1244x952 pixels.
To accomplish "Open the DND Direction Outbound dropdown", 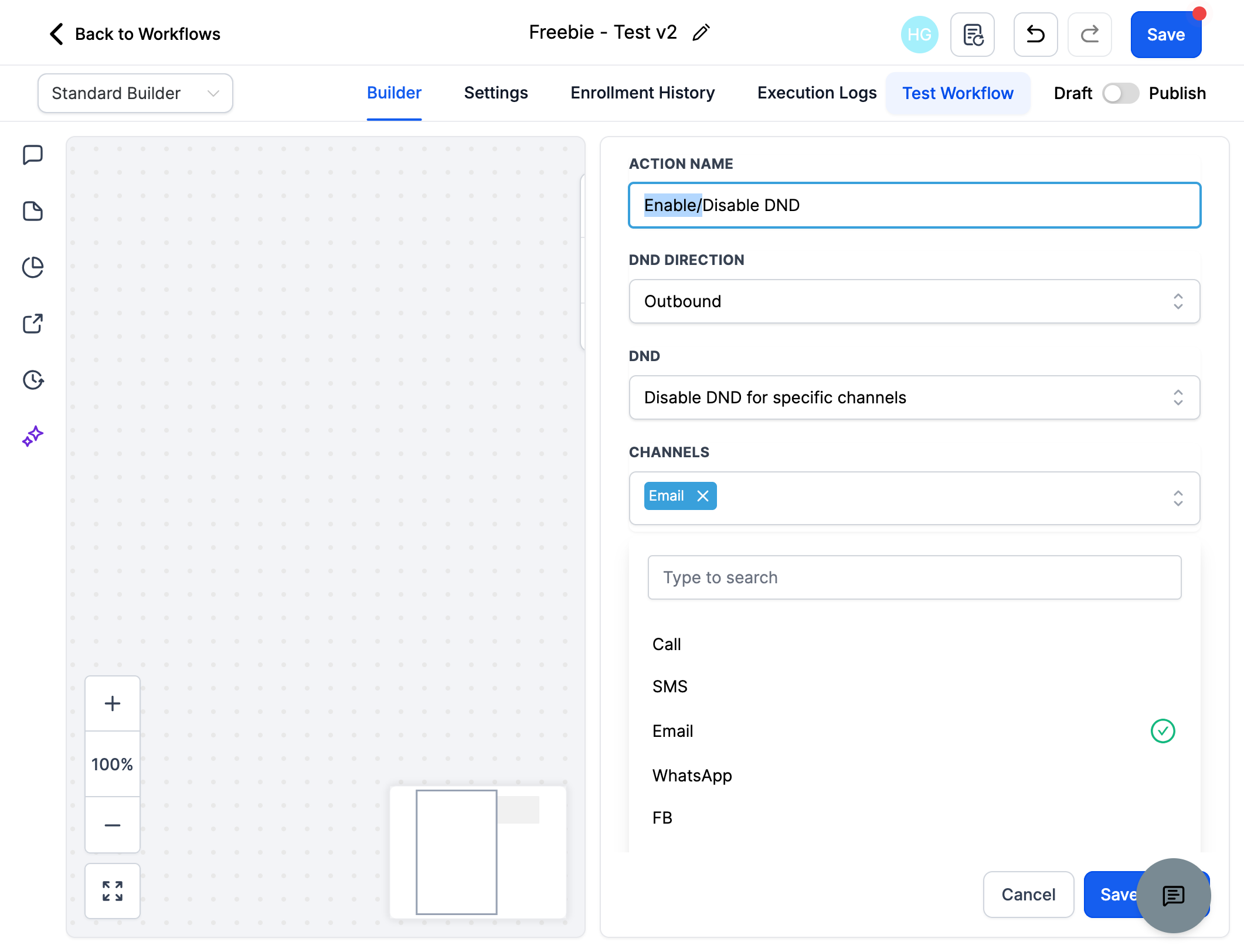I will 915,301.
